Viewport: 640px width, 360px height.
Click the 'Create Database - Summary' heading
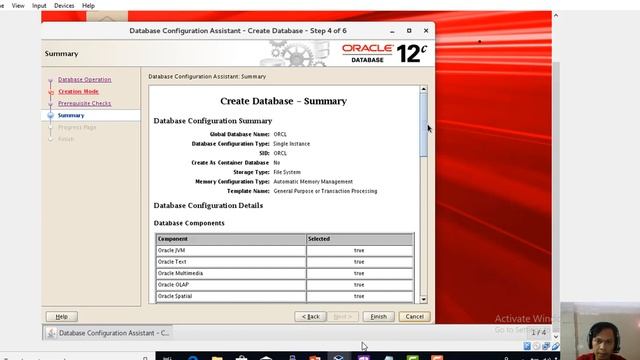283,101
